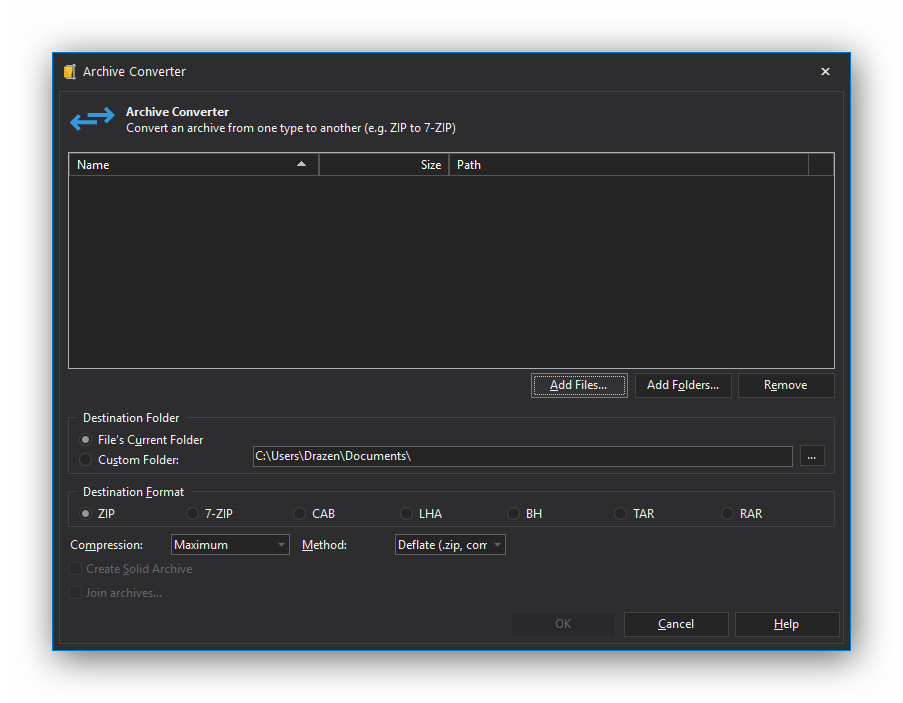Click the blue double-arrow converter icon
The height and width of the screenshot is (703, 903).
tap(92, 119)
